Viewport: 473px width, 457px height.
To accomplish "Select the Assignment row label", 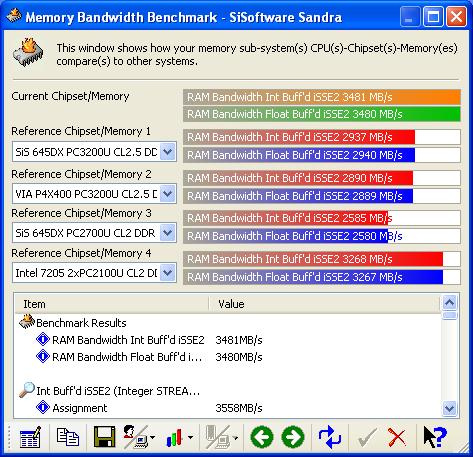I will coord(80,408).
